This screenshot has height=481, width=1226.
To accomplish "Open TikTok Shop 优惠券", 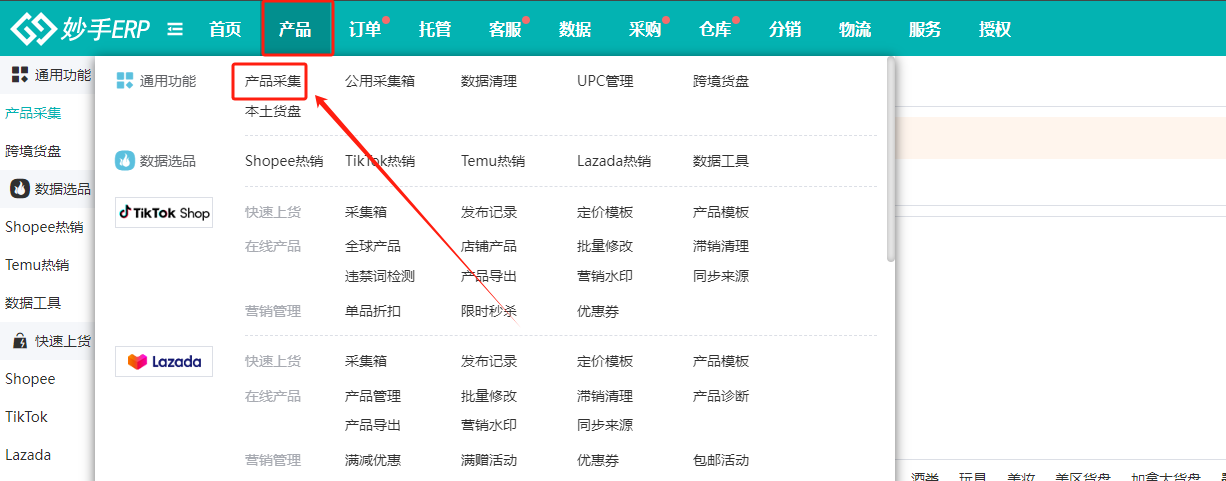I will 598,311.
